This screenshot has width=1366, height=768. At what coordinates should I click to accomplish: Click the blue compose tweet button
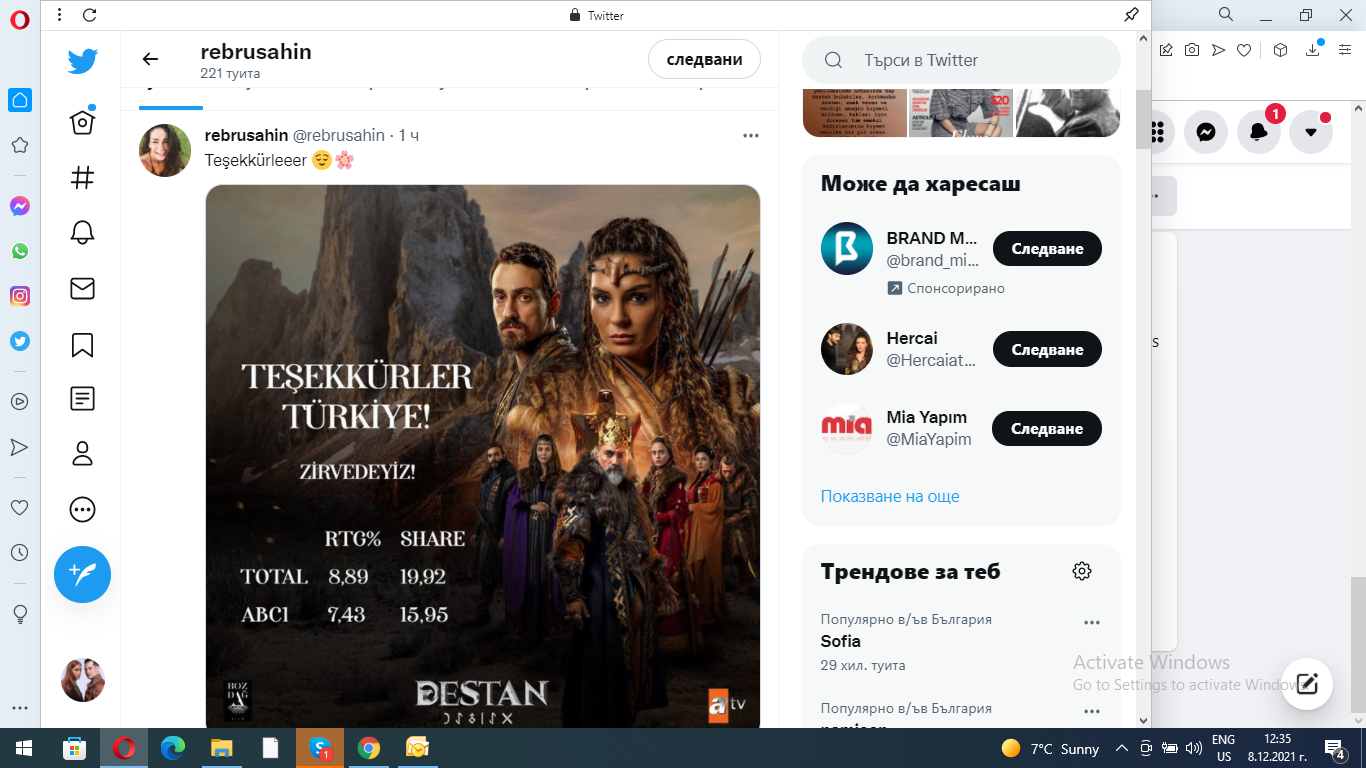pyautogui.click(x=83, y=574)
